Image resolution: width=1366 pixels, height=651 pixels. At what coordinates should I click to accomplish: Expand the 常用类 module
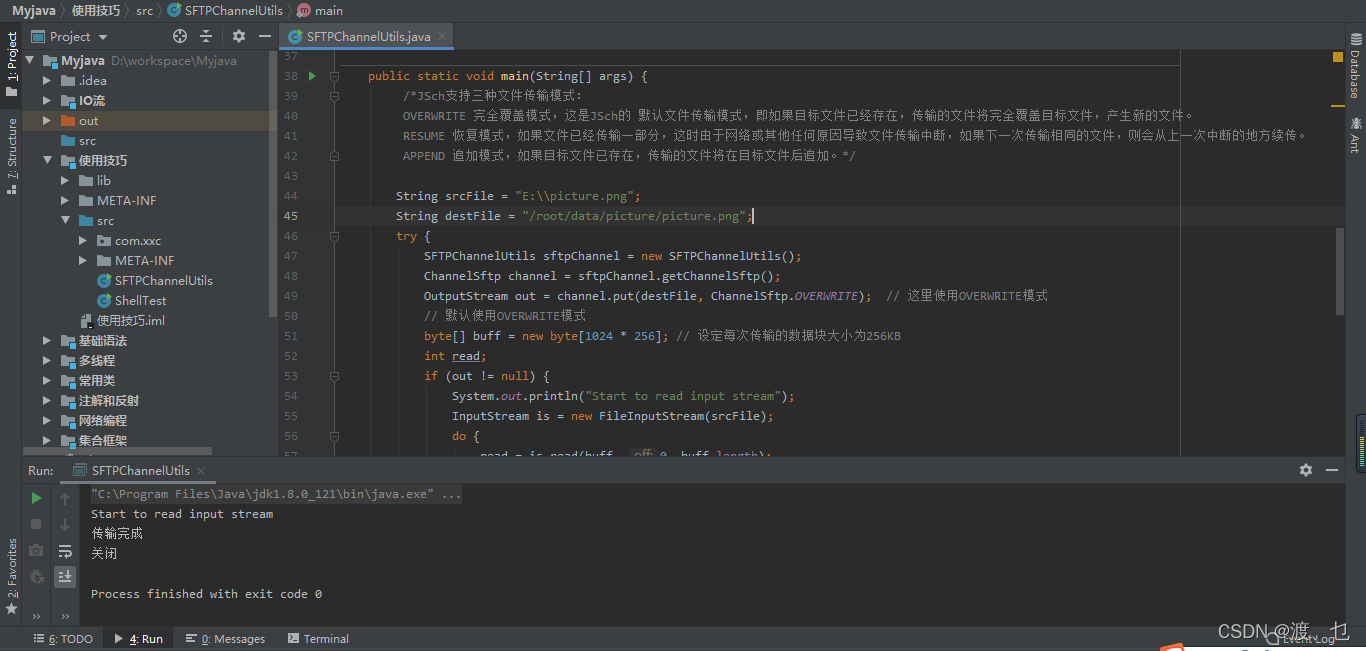[x=48, y=381]
